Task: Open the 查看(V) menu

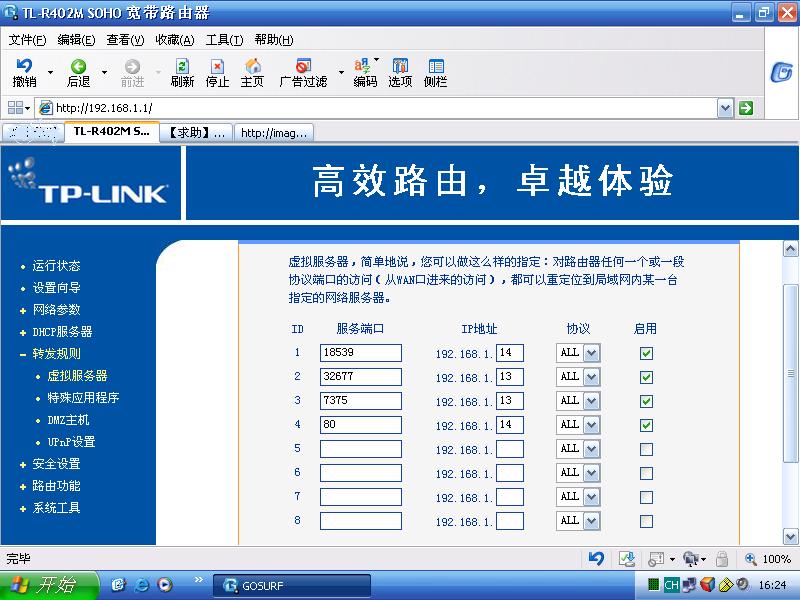Action: coord(125,40)
